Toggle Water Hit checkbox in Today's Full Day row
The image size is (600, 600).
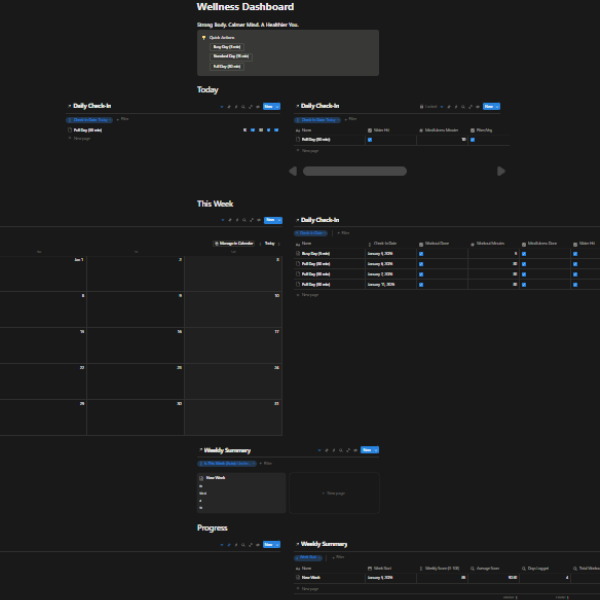pyautogui.click(x=370, y=140)
